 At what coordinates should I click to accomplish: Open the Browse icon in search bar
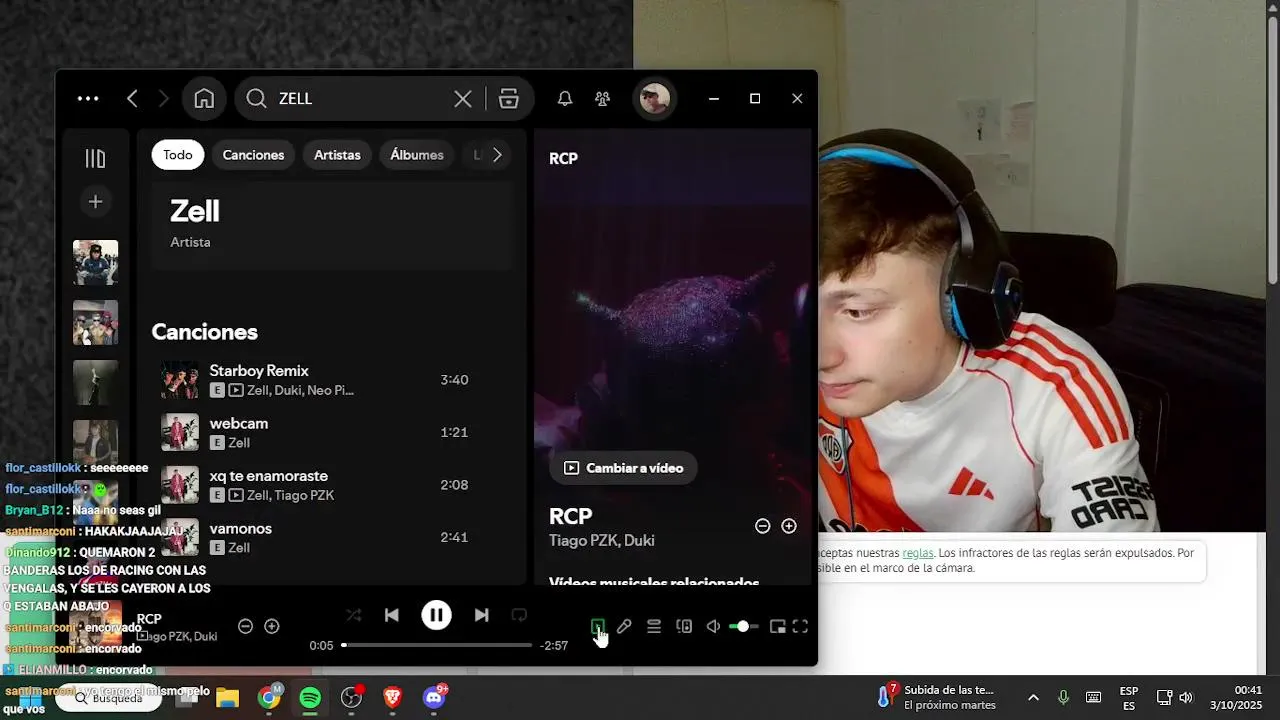click(x=509, y=98)
